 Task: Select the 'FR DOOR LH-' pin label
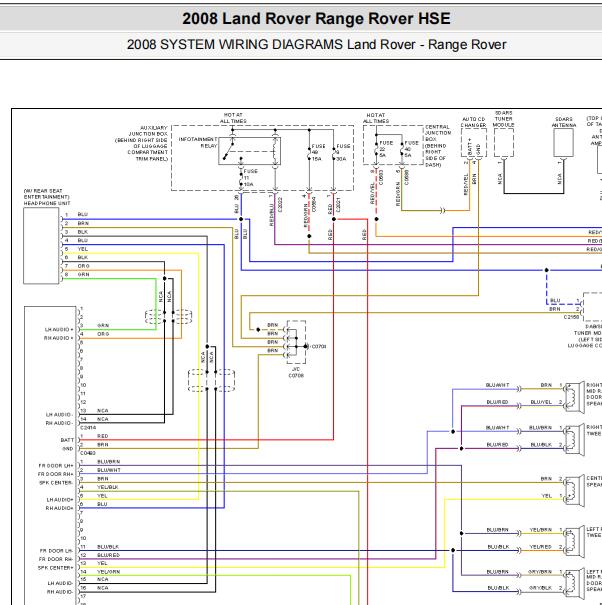tap(56, 551)
